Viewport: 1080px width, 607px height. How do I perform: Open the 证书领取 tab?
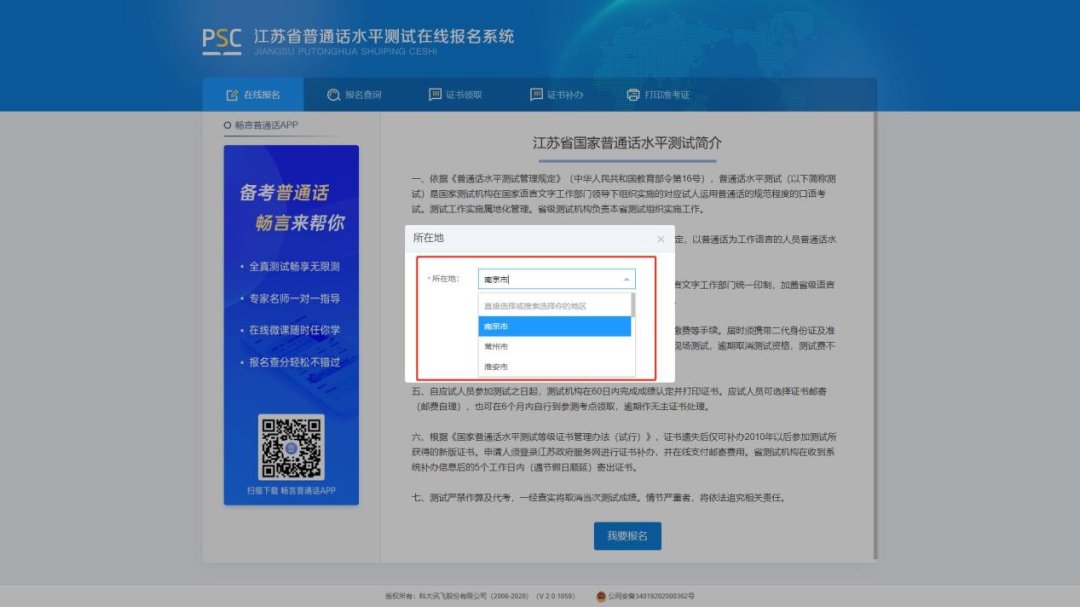tap(455, 95)
